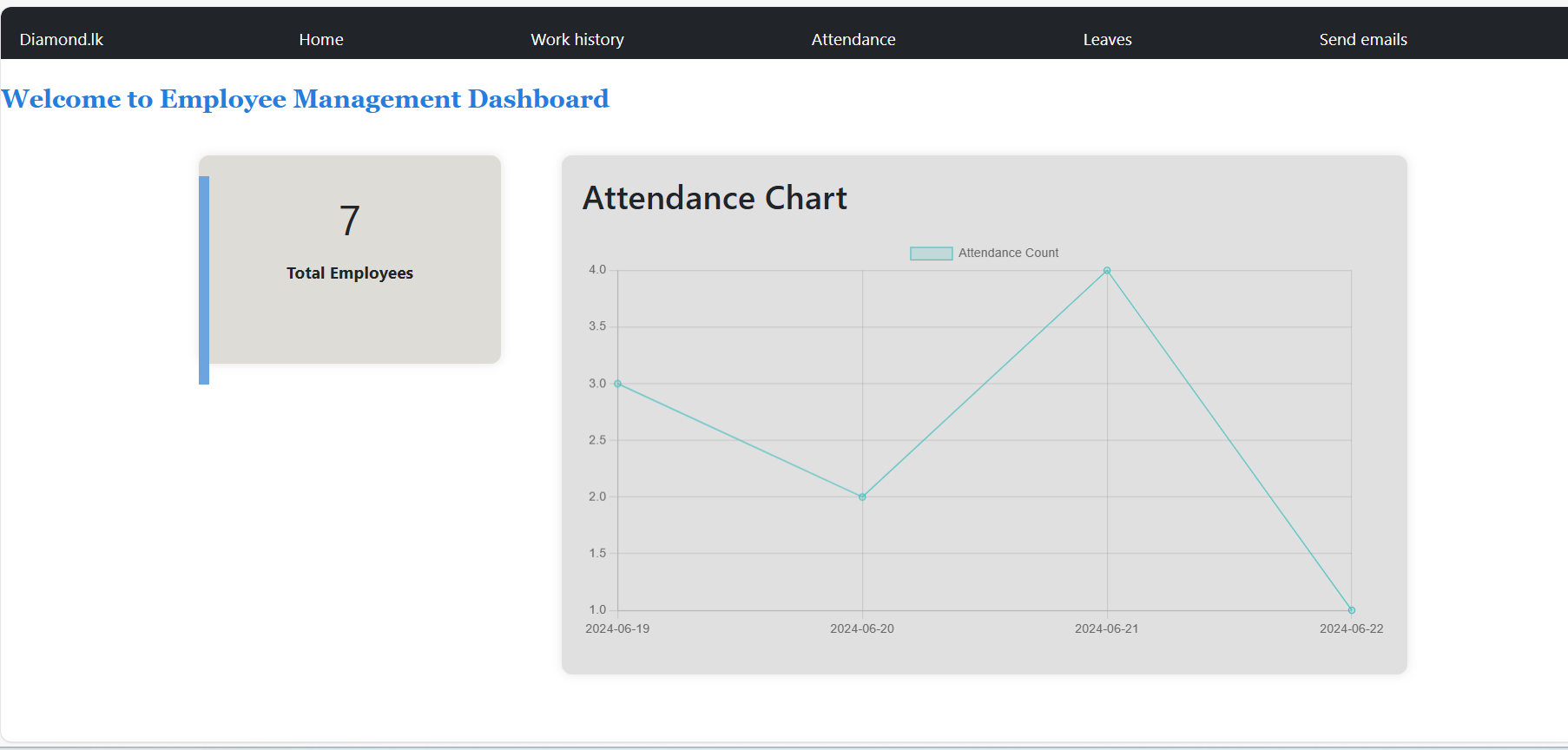Click the employee count number 7
1568x750 pixels.
click(350, 220)
